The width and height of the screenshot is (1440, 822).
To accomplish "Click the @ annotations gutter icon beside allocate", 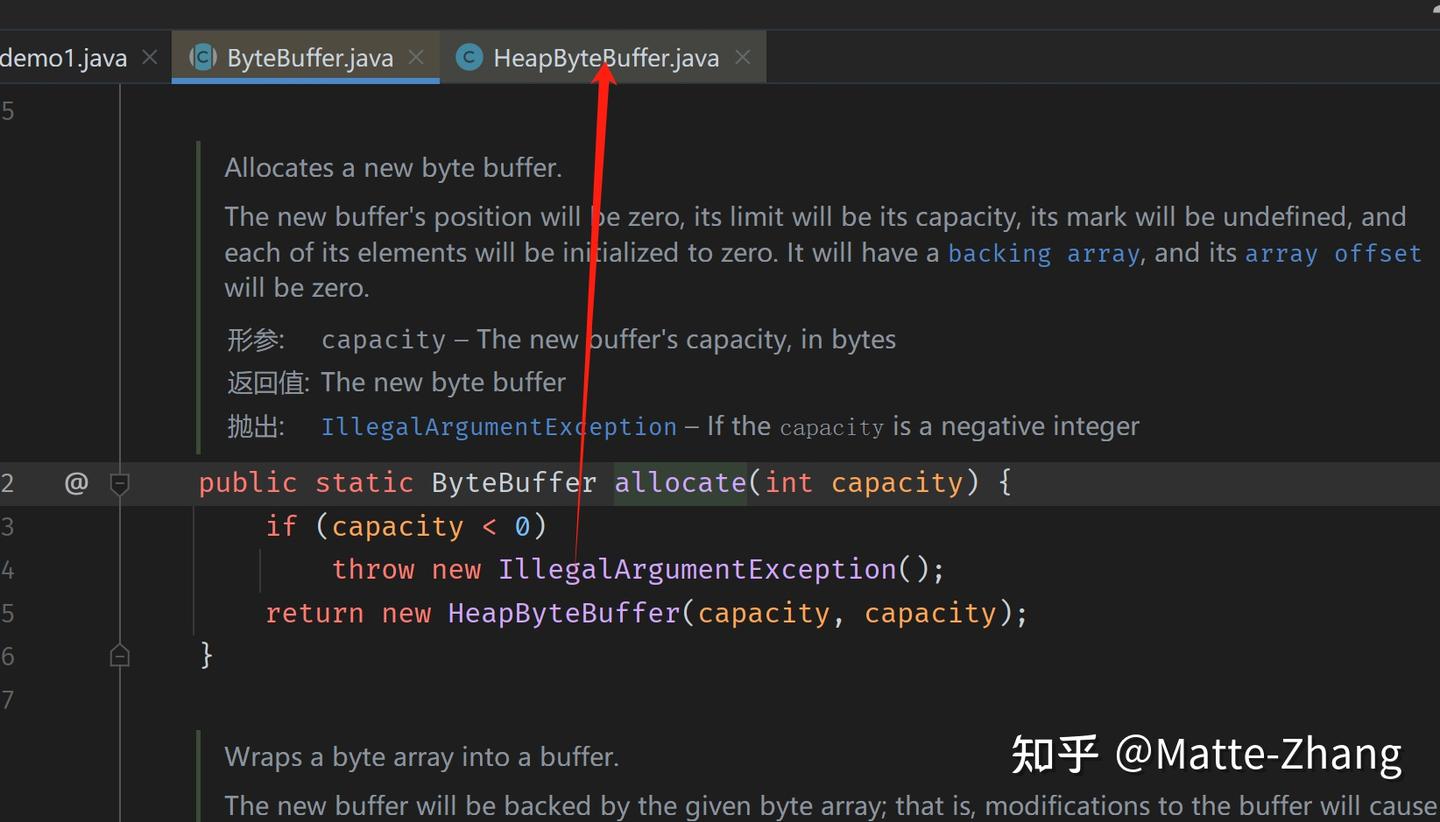I will 76,484.
